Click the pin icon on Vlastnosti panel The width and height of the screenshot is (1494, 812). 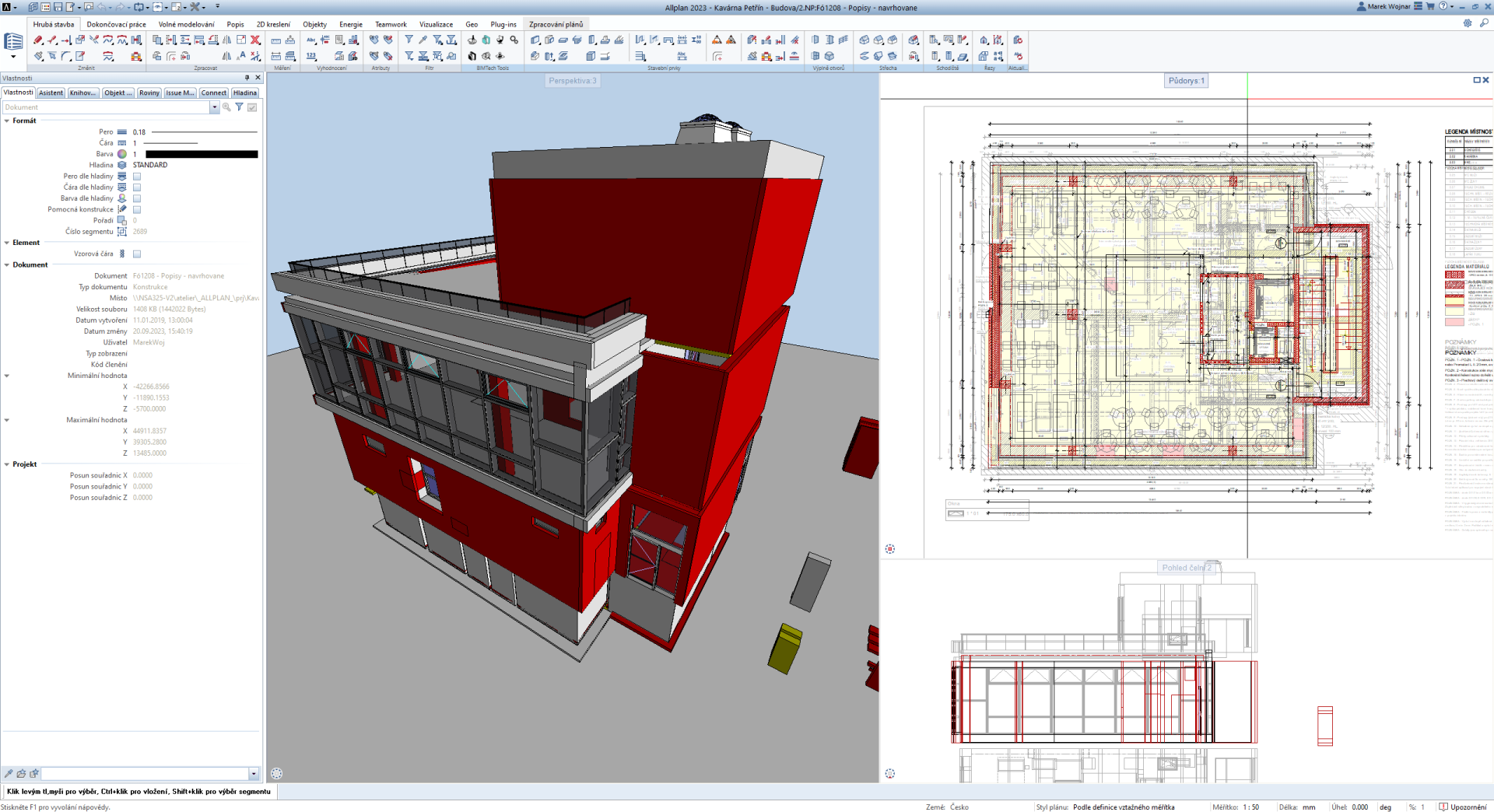click(247, 78)
